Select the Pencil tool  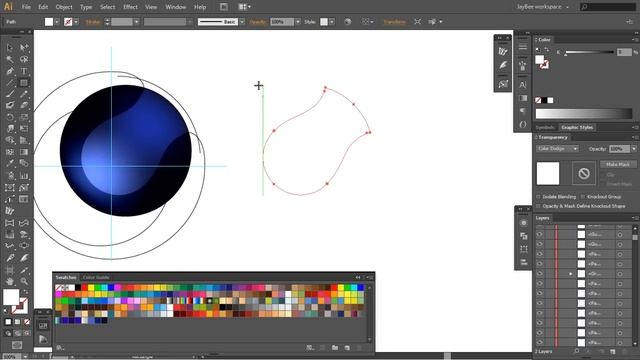(24, 94)
